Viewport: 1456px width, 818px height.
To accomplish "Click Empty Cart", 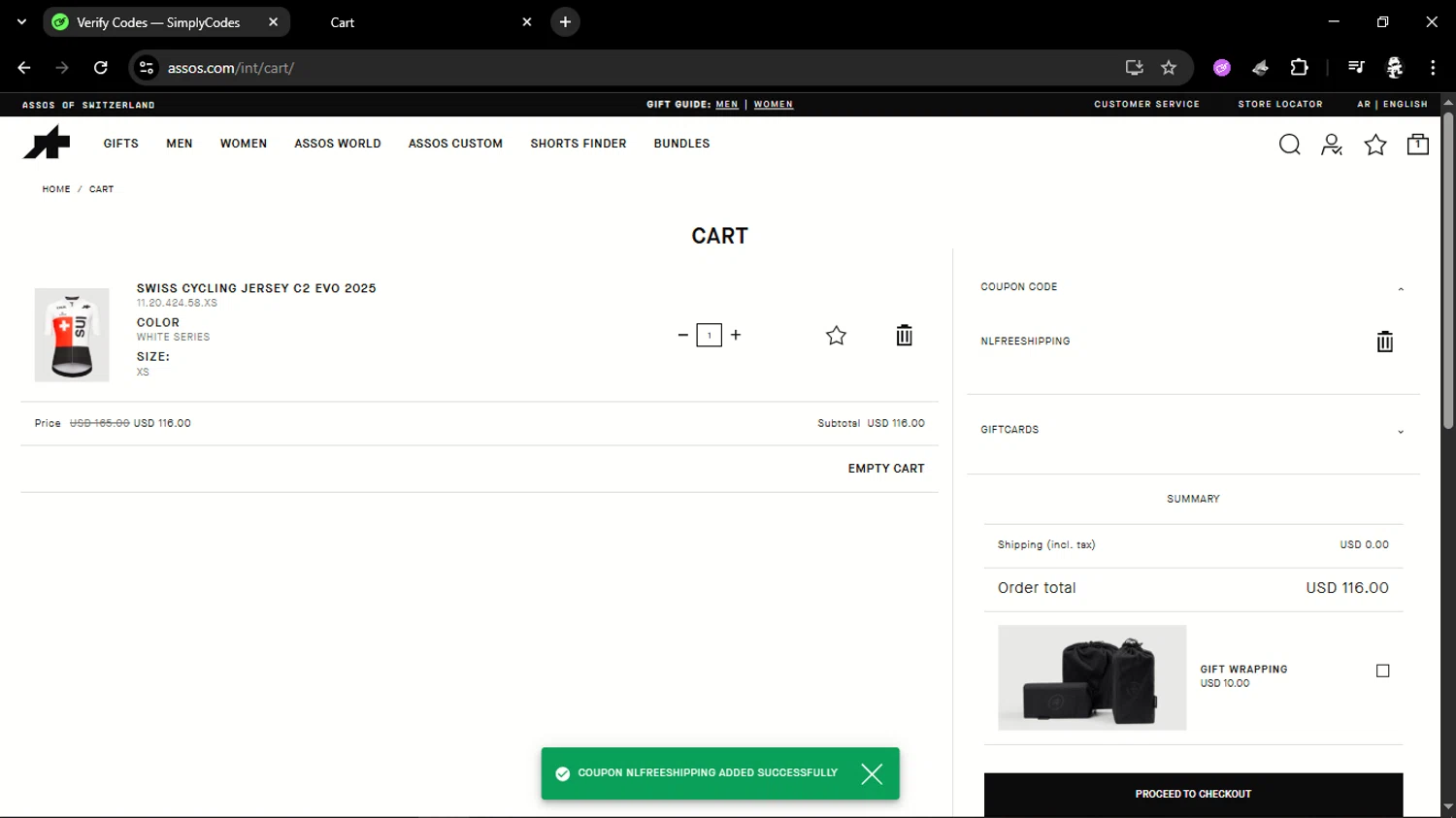I will [886, 469].
